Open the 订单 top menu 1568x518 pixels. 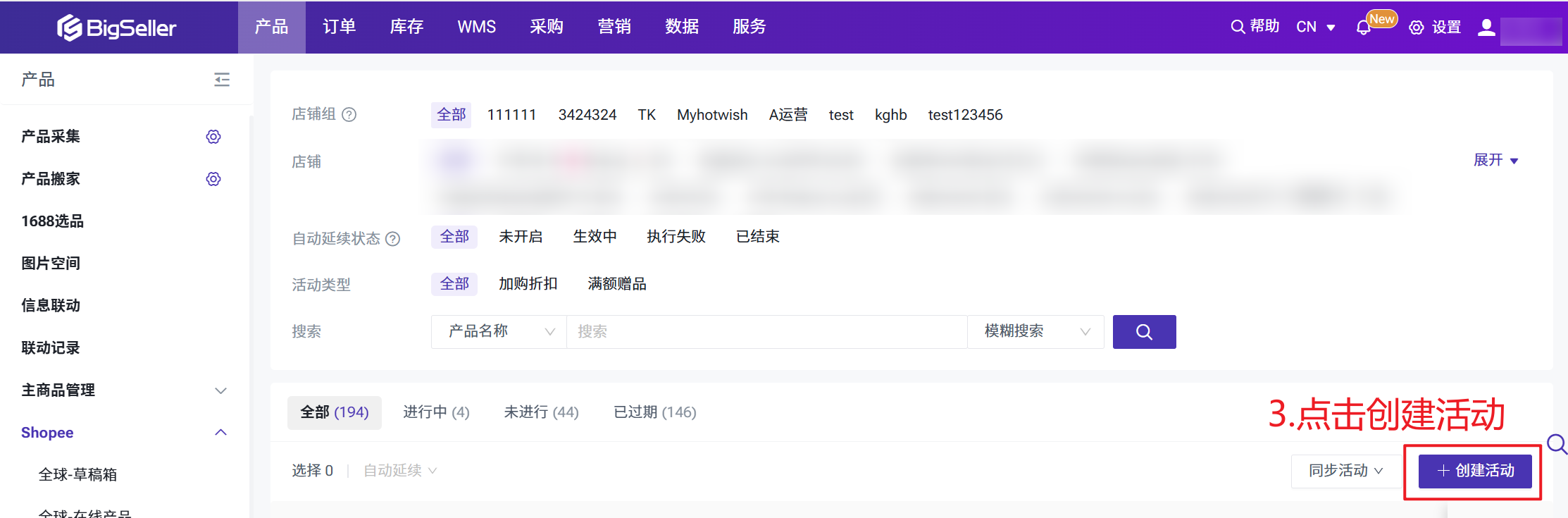pyautogui.click(x=339, y=27)
